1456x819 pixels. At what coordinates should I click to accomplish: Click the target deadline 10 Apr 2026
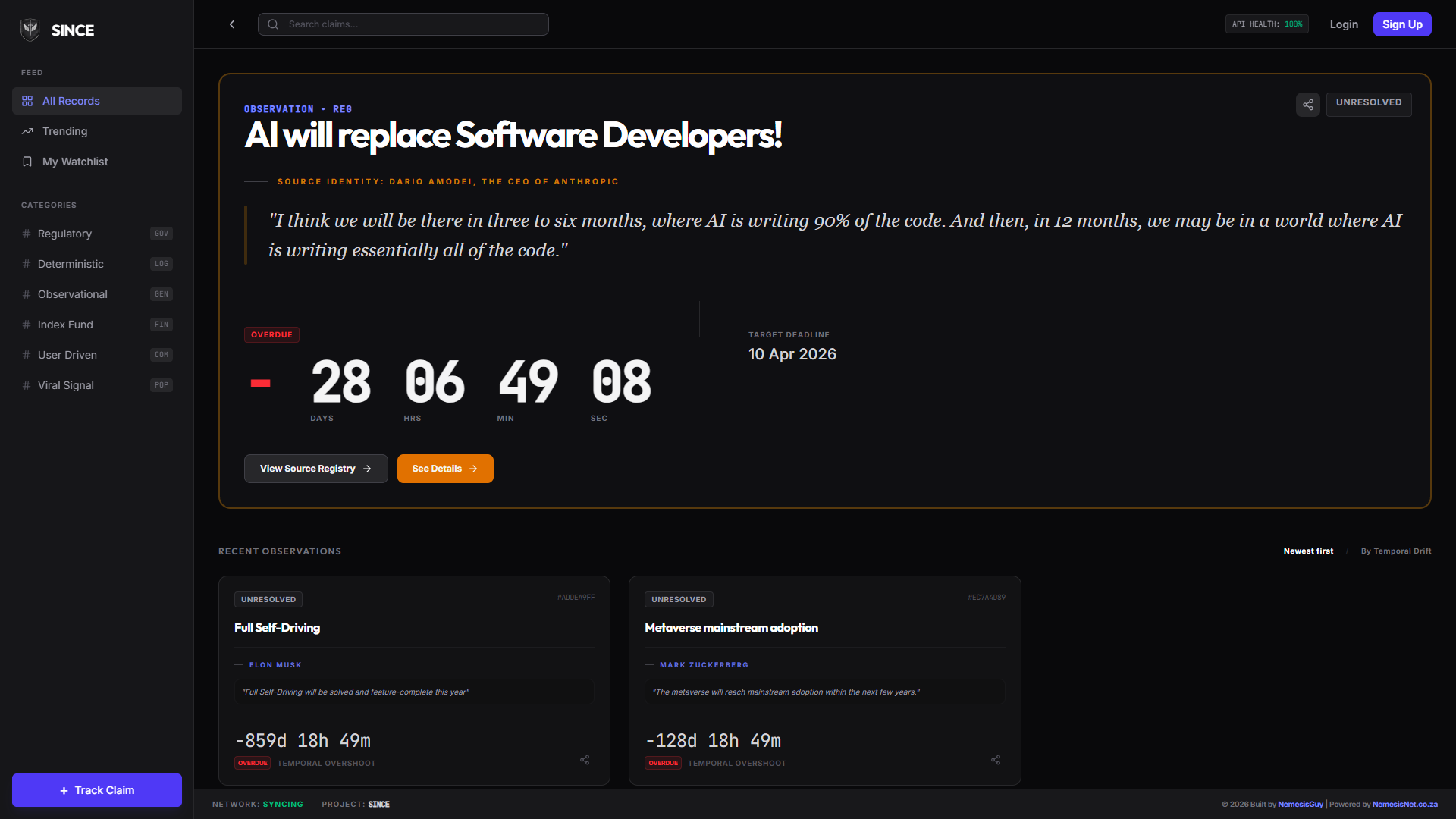pyautogui.click(x=792, y=354)
